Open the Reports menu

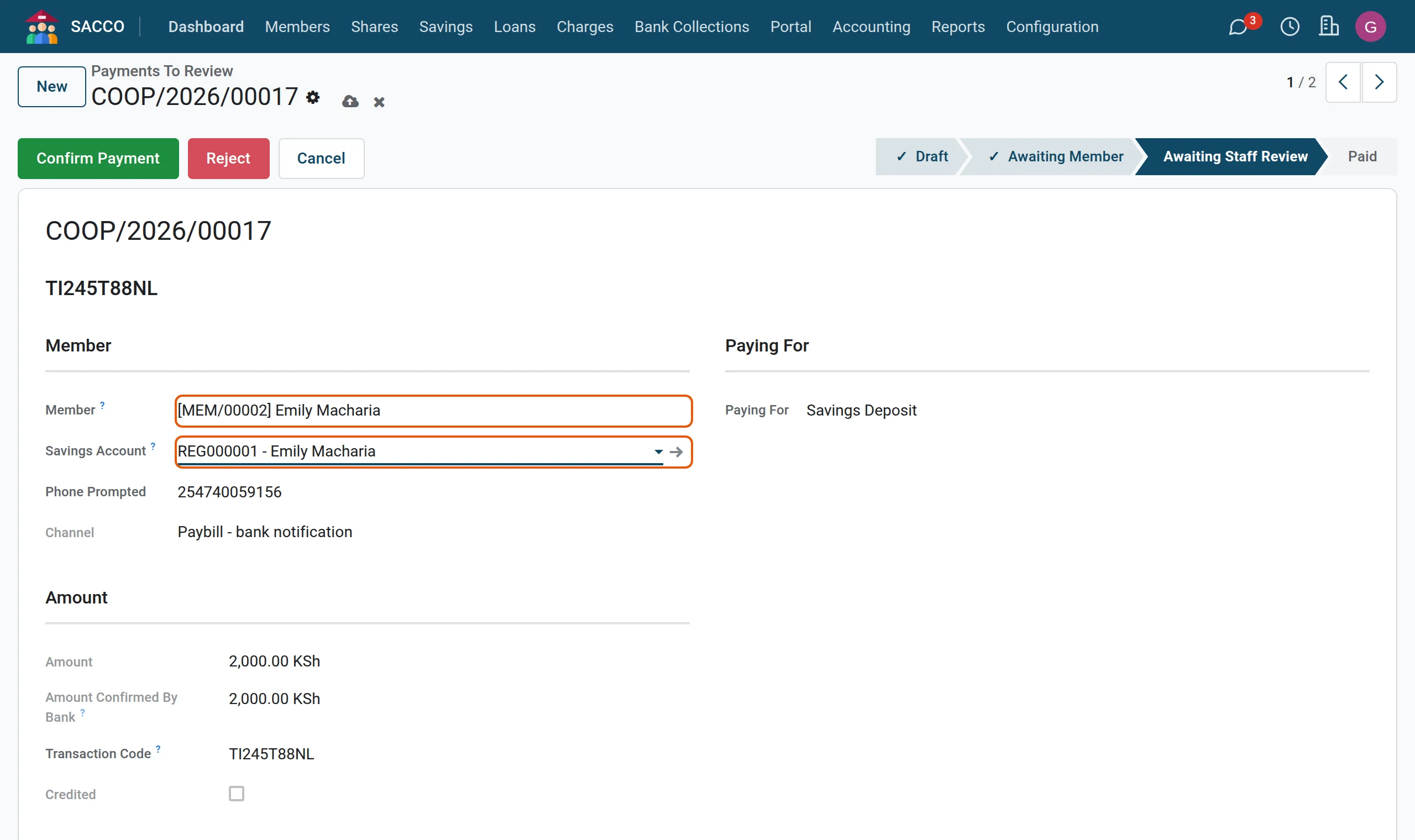pos(958,27)
